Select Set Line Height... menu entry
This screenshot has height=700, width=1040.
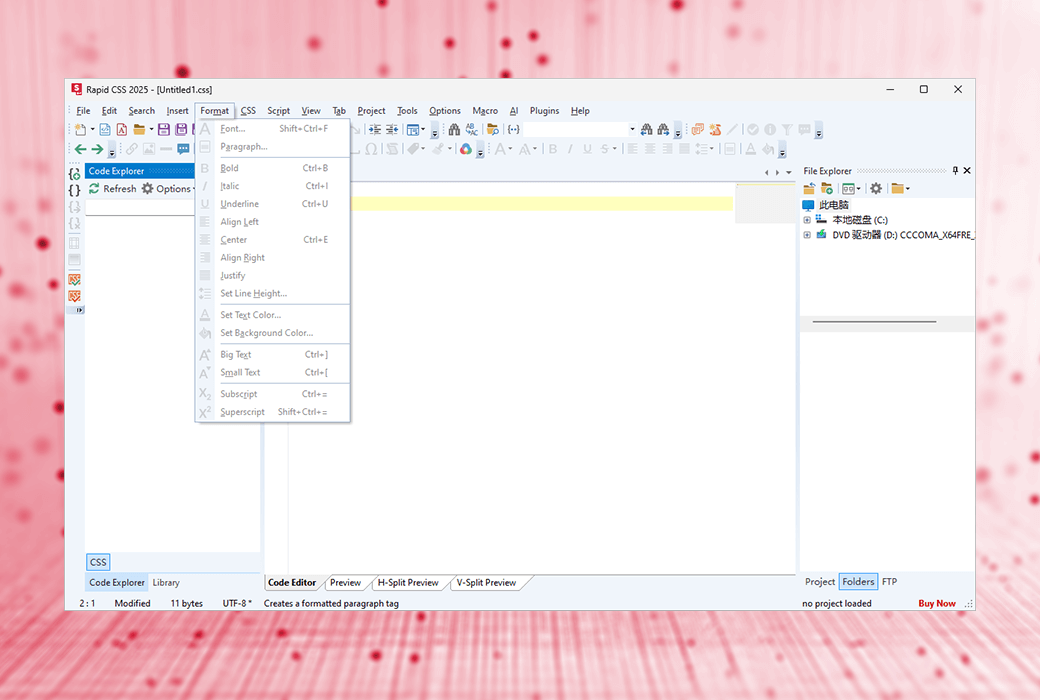point(273,293)
